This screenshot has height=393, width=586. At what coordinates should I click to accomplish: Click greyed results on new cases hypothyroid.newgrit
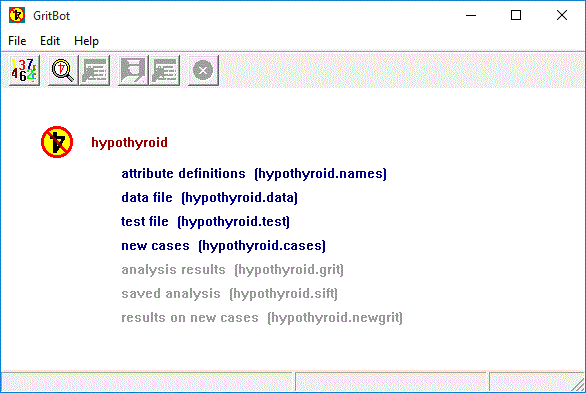[262, 318]
